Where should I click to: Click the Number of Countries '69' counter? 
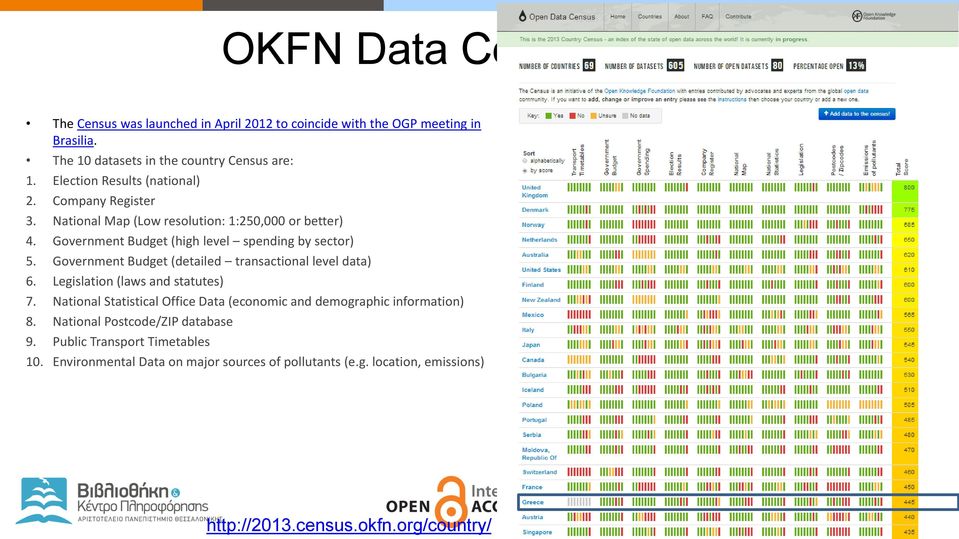click(588, 65)
